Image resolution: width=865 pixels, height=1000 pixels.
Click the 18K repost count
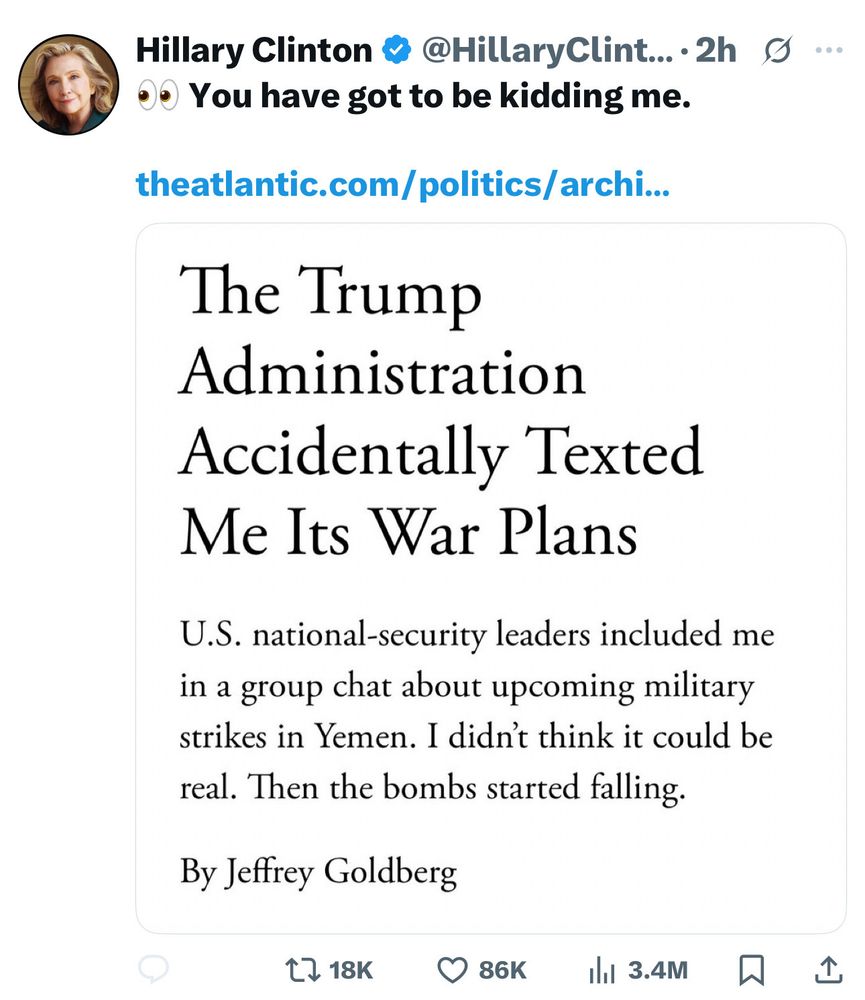[350, 968]
